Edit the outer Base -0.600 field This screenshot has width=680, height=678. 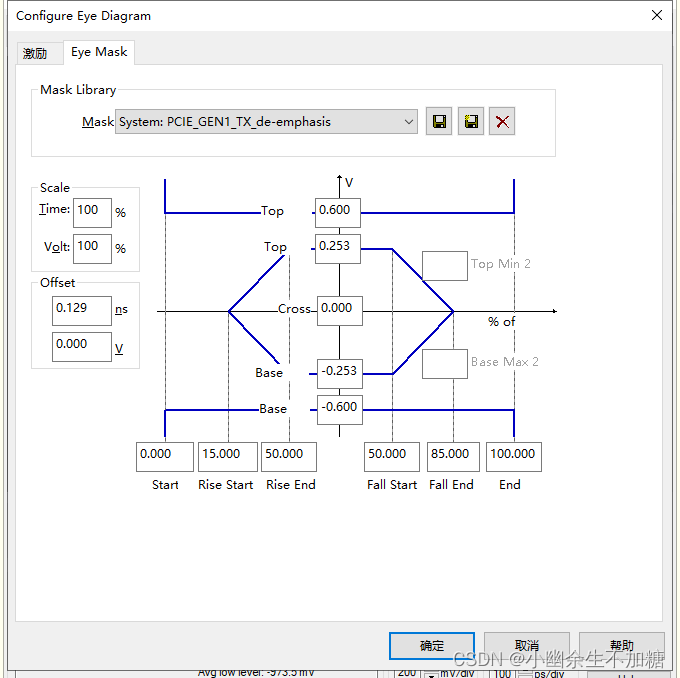pos(340,410)
